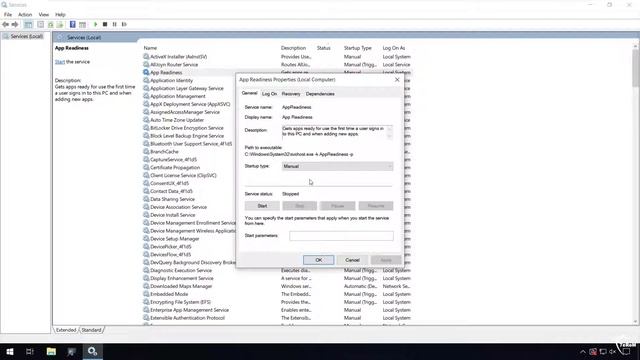
Task: Click the Properties toolbar icon
Action: coord(40,24)
